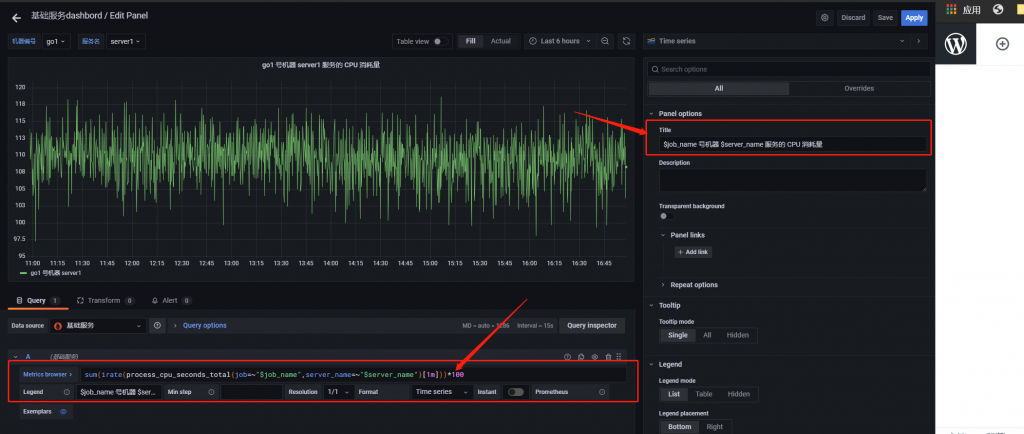This screenshot has height=434, width=1024.
Task: Click the Save button
Action: point(885,18)
